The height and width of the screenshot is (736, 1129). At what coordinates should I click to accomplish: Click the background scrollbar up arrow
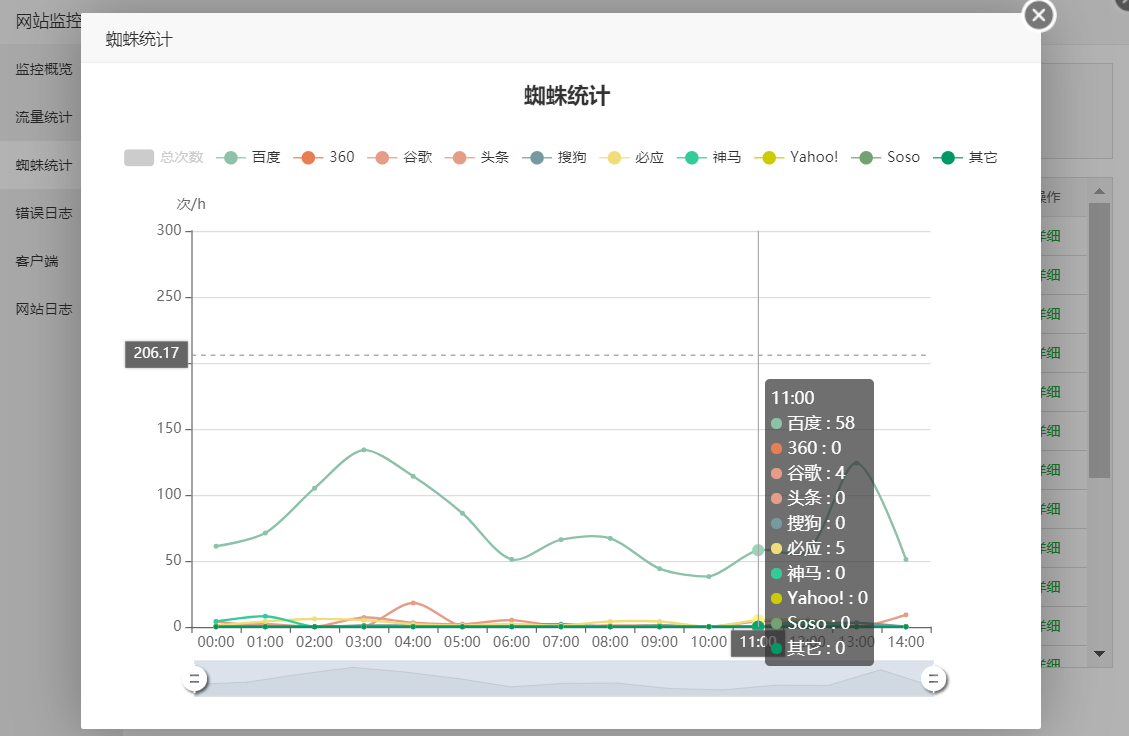1099,191
